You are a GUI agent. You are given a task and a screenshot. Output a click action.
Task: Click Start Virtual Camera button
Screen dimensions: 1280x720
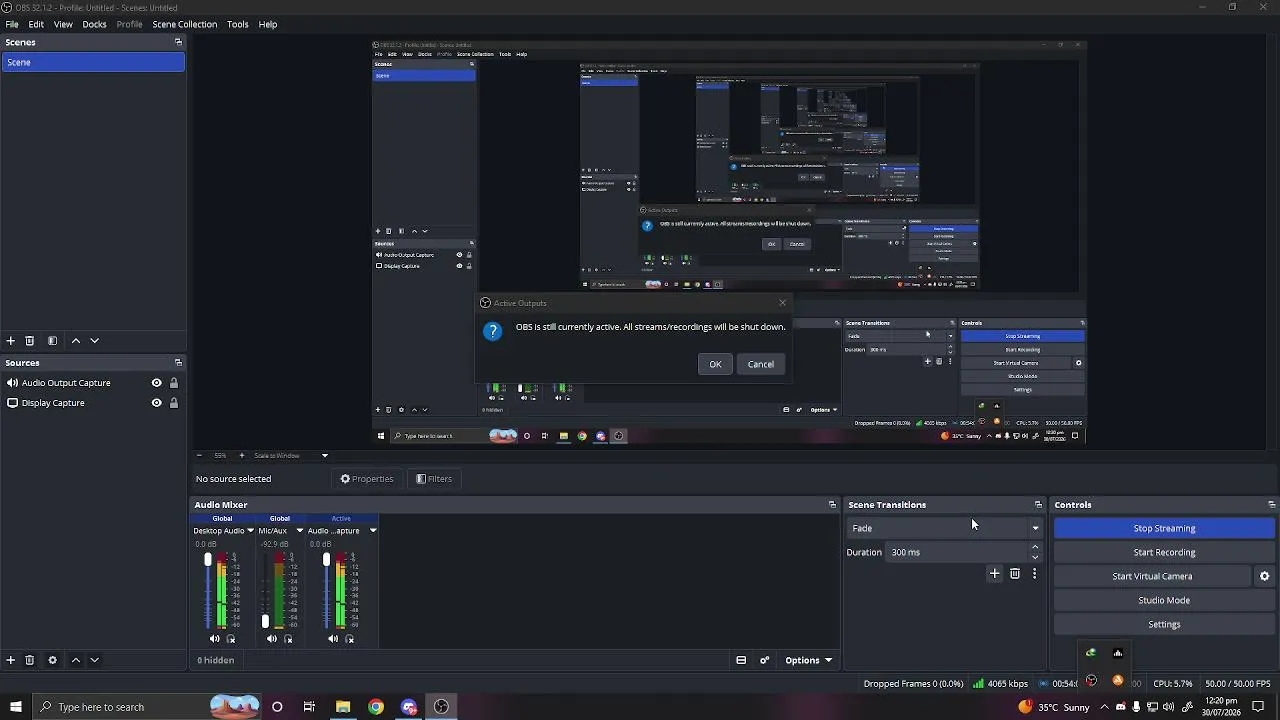tap(1152, 576)
